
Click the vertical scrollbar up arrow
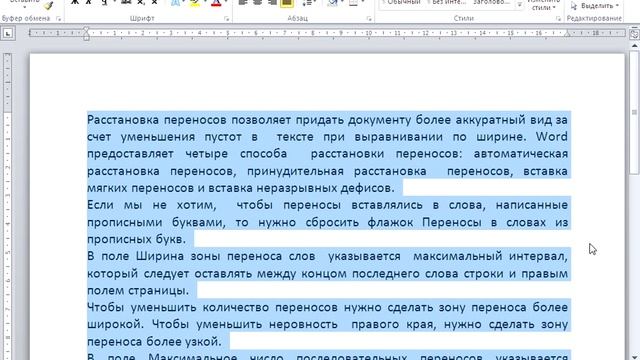[634, 47]
